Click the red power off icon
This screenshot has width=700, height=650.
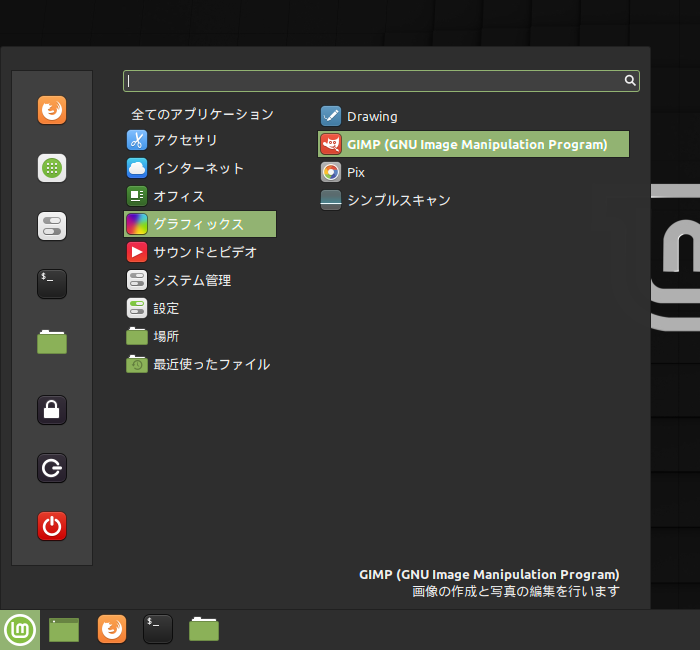coord(52,526)
